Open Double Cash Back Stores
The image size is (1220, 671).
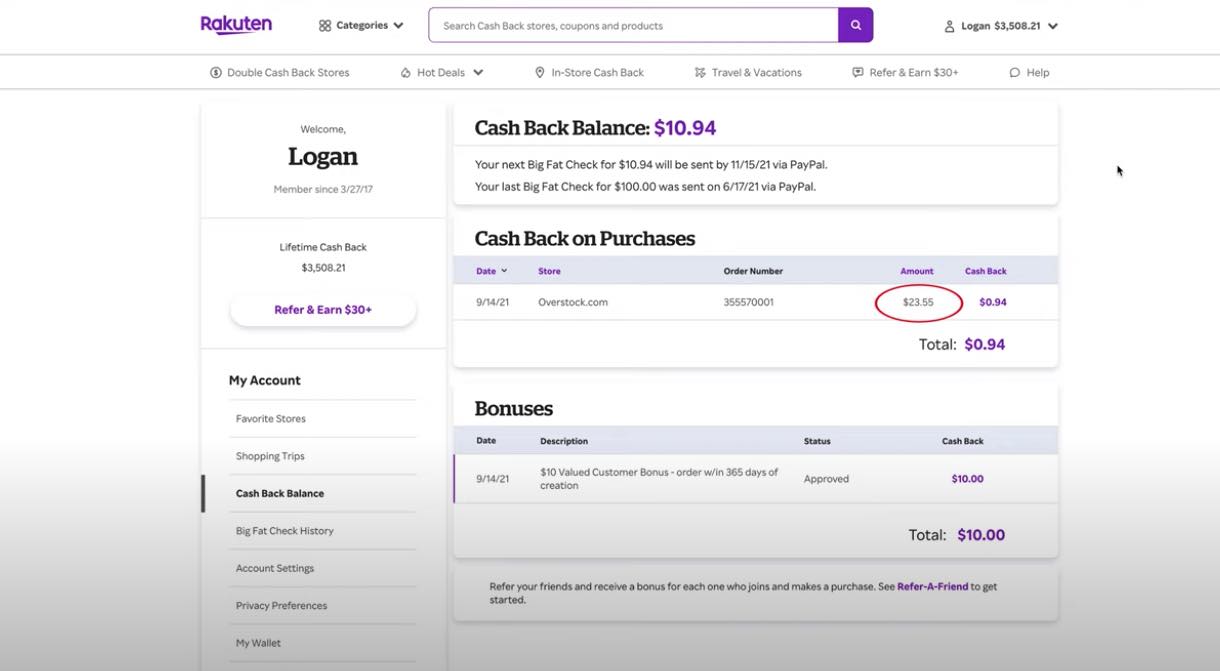(288, 72)
